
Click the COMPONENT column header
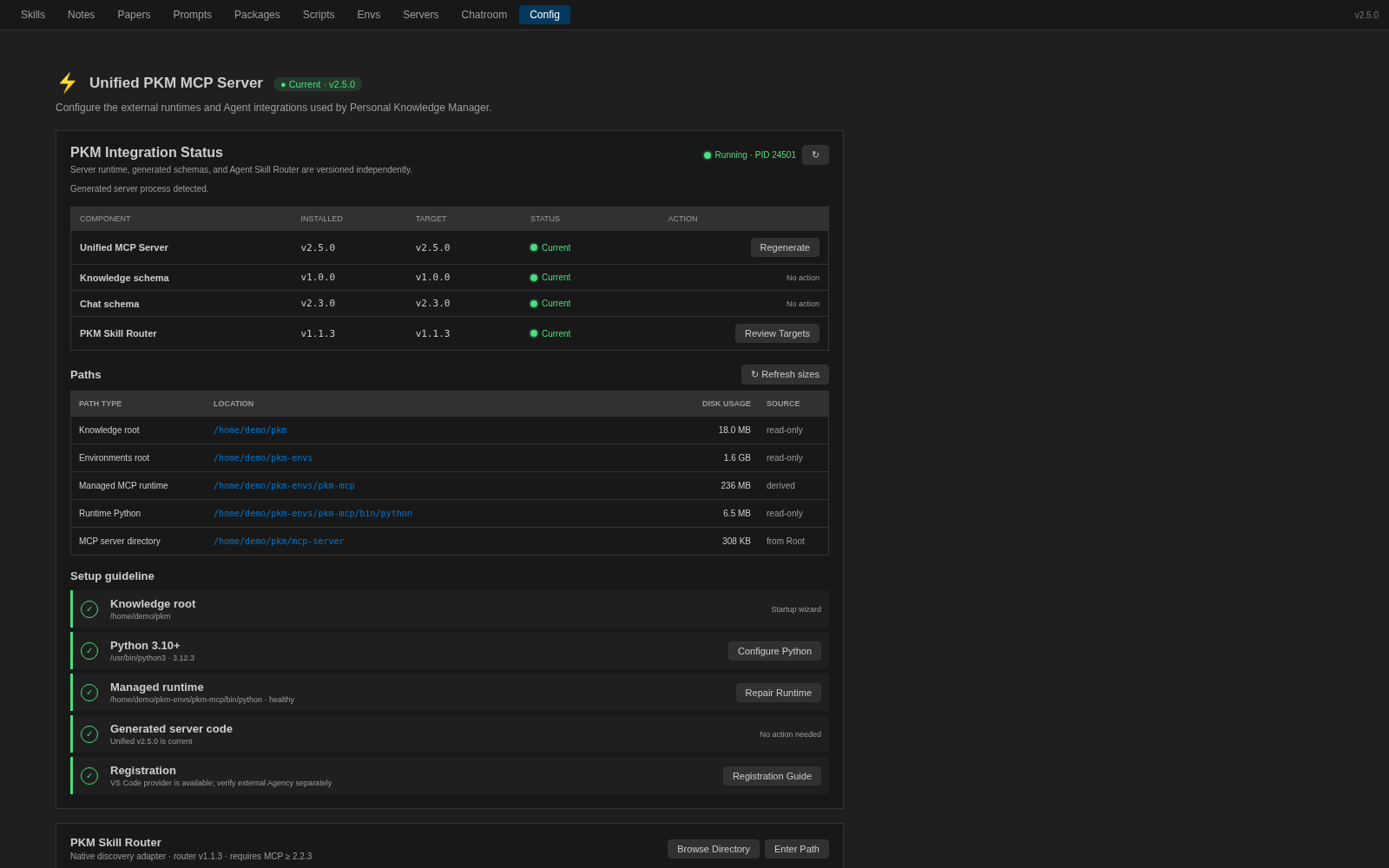[x=105, y=219]
